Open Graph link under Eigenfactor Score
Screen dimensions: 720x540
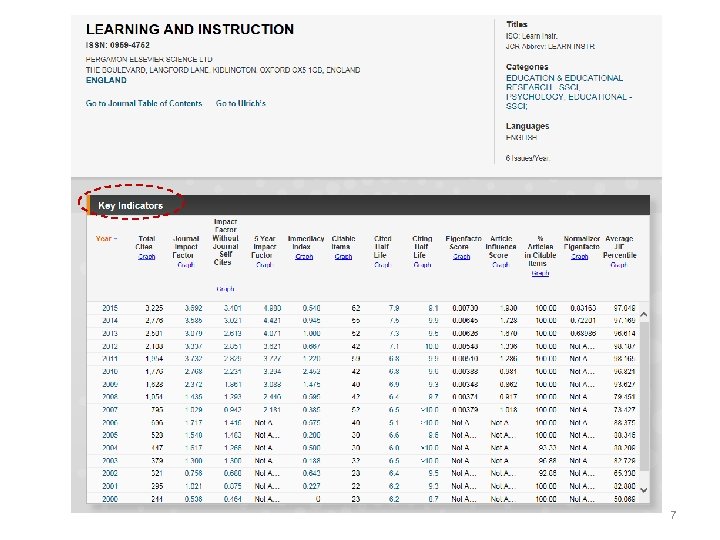(461, 257)
